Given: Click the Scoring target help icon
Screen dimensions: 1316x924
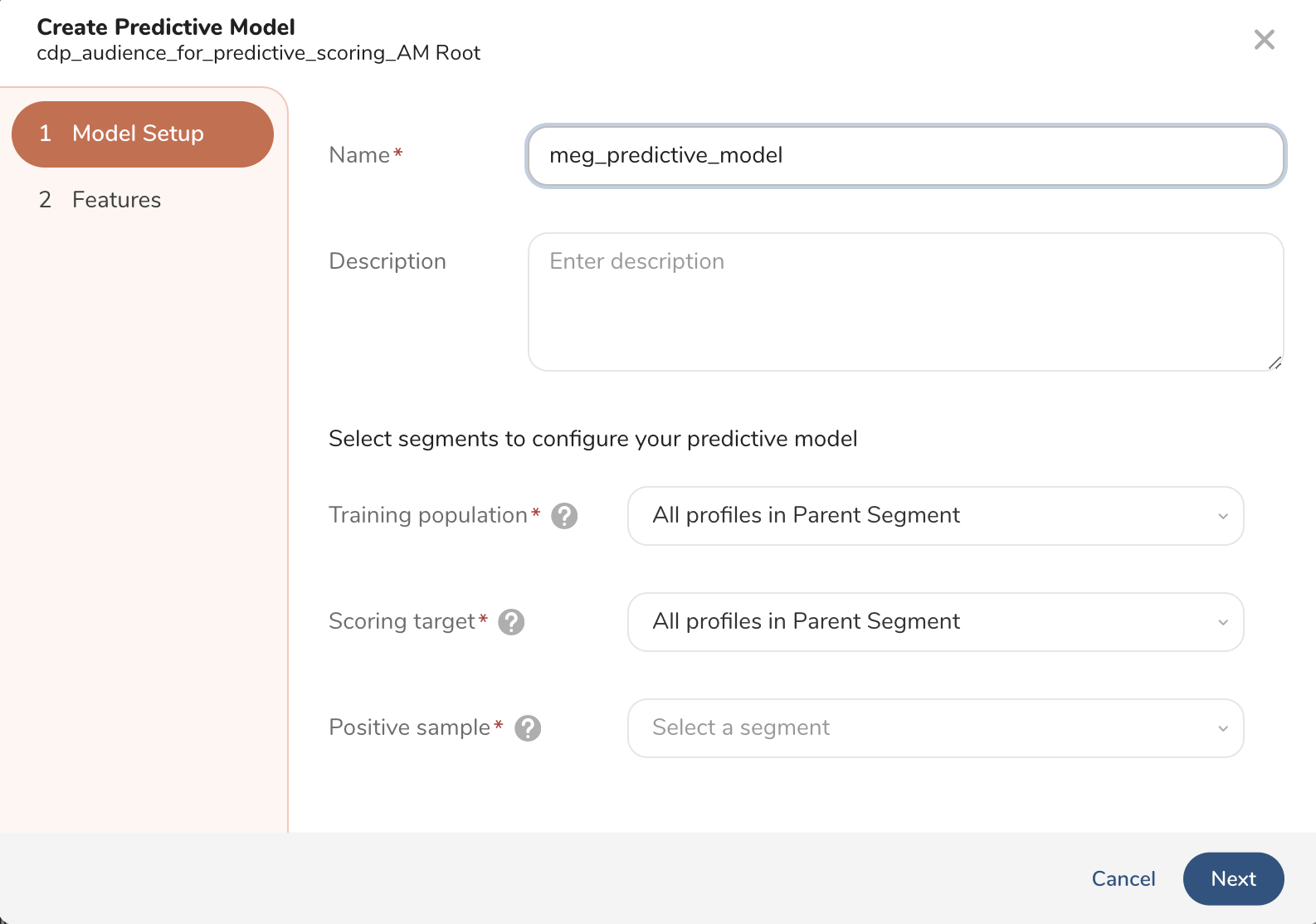Looking at the screenshot, I should (511, 622).
